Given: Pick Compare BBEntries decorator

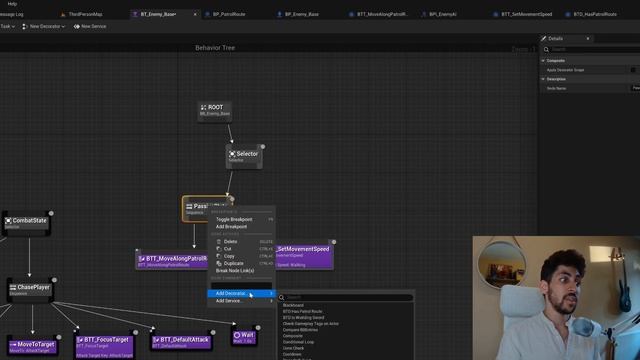Looking at the screenshot, I should tap(300, 330).
